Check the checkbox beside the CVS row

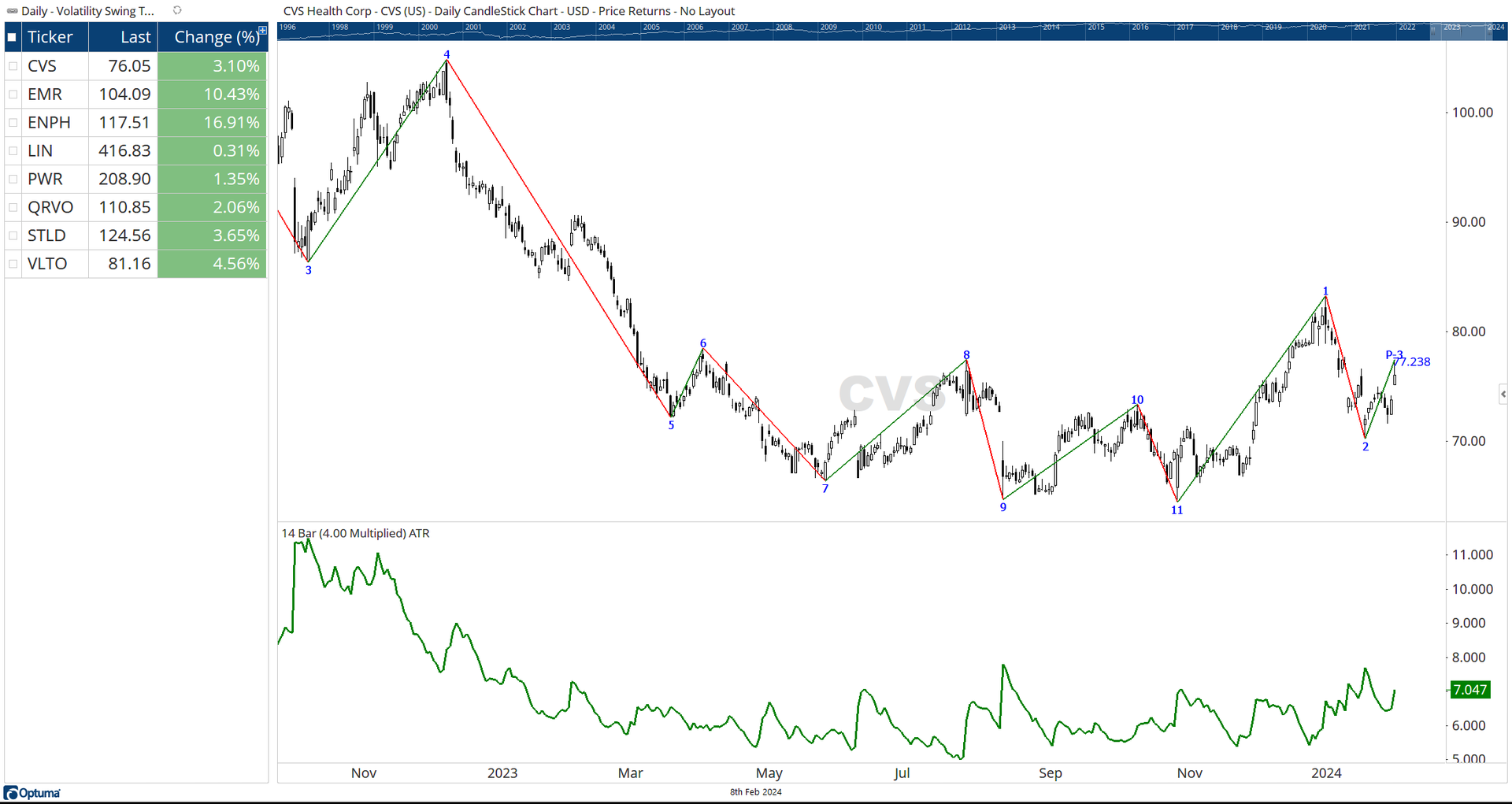(x=12, y=66)
